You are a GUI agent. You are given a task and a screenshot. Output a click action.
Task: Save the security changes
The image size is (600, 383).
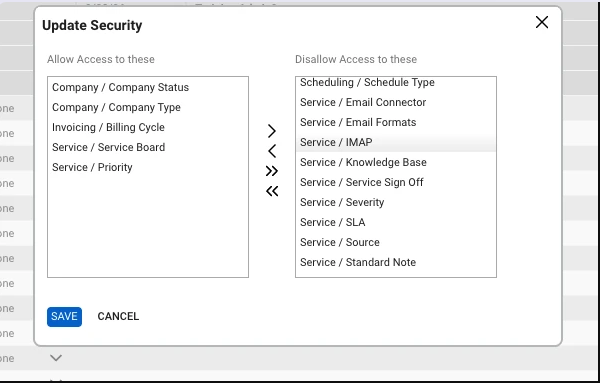click(x=64, y=317)
